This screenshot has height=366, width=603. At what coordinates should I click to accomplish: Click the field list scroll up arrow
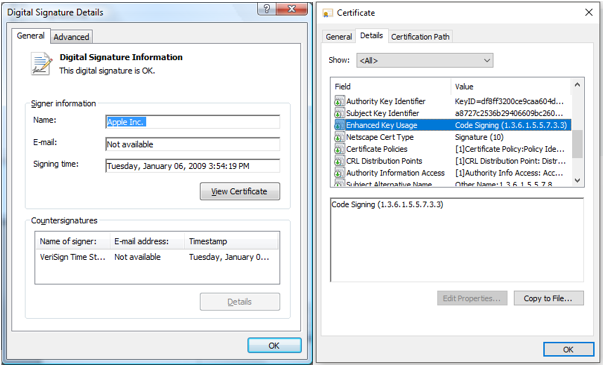coord(577,85)
